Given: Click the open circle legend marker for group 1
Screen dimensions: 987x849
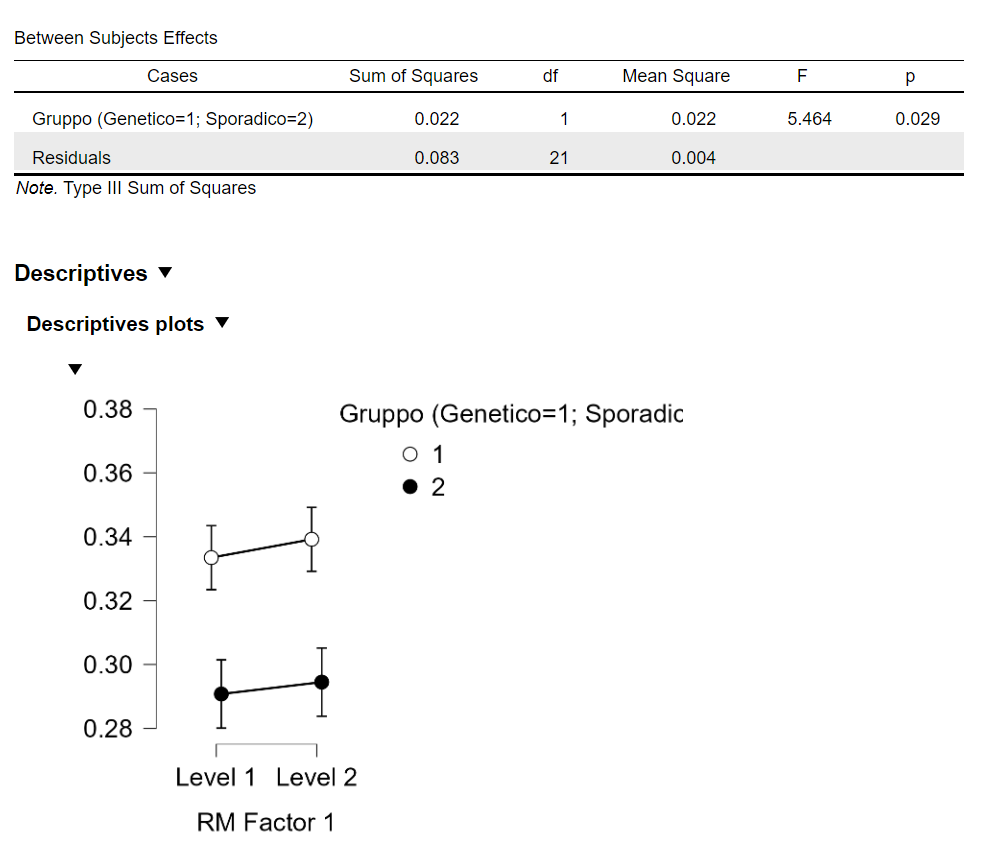Looking at the screenshot, I should (x=409, y=454).
